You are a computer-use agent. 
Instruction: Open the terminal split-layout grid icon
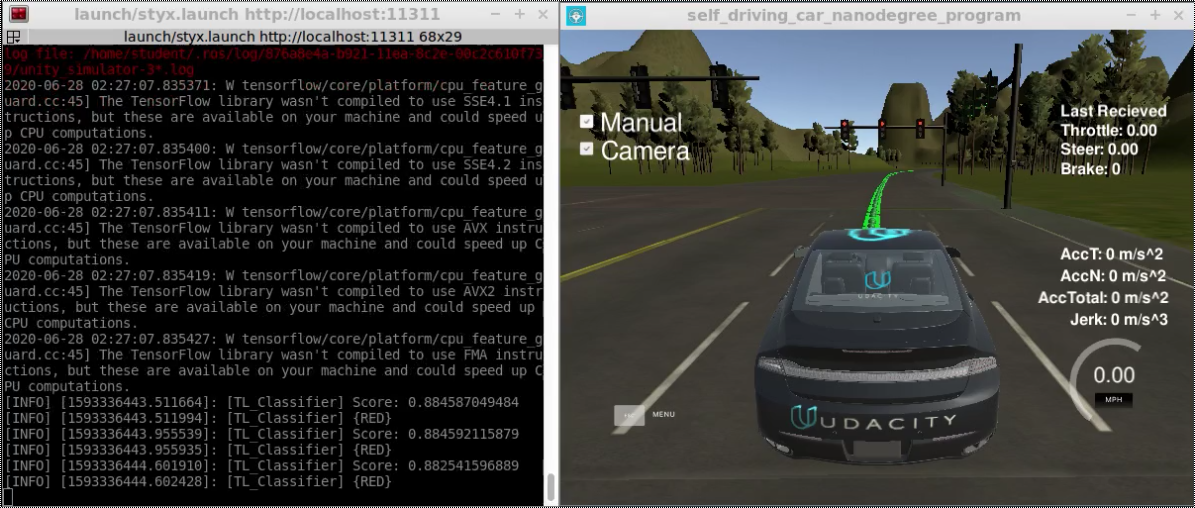coord(13,37)
